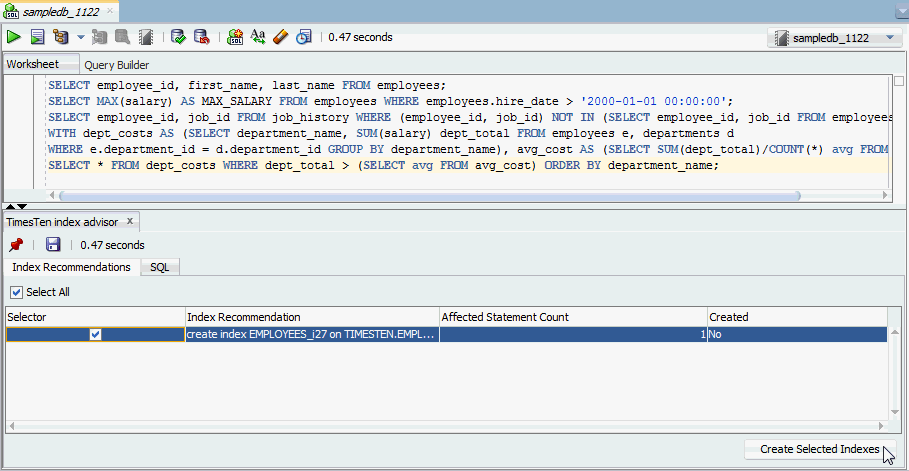
Task: Click the Create Selected Indexes button
Action: click(x=820, y=450)
